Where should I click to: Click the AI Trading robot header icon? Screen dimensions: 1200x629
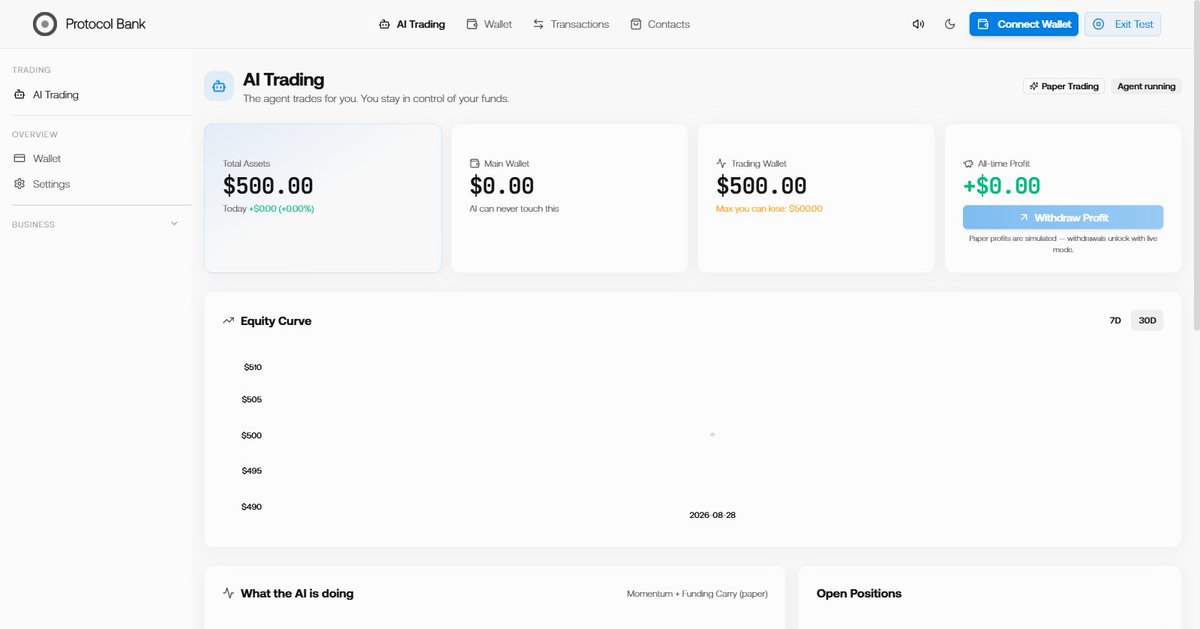click(220, 86)
